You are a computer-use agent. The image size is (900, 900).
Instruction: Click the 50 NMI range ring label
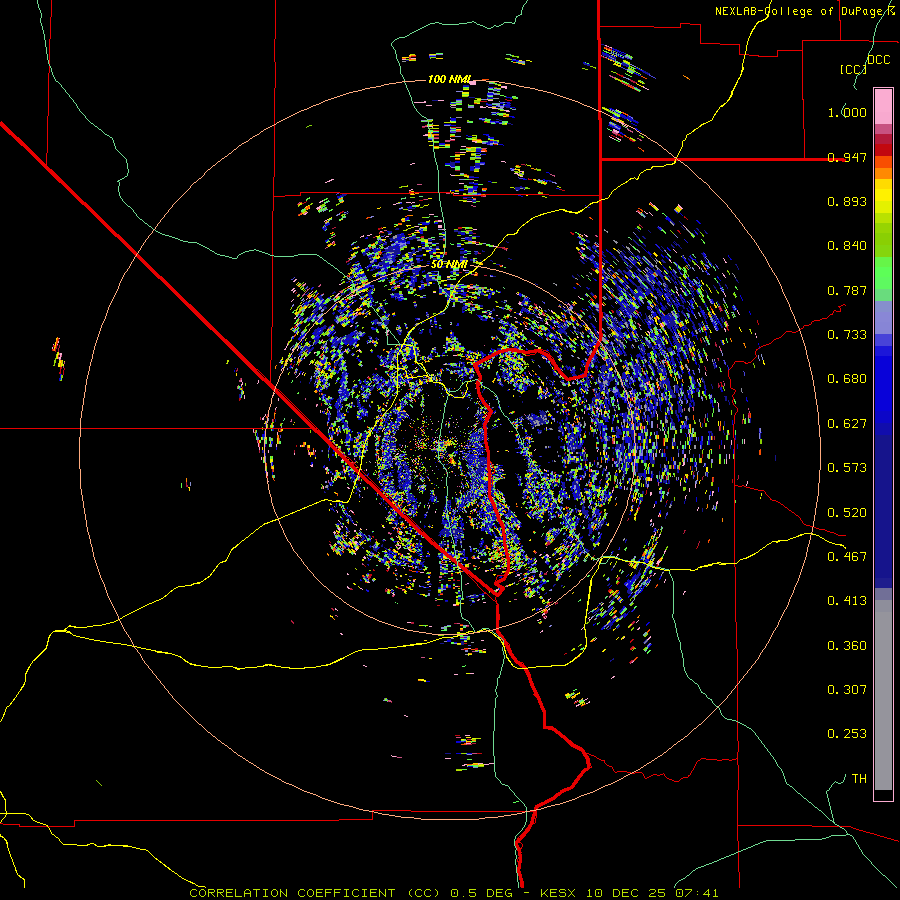[449, 264]
